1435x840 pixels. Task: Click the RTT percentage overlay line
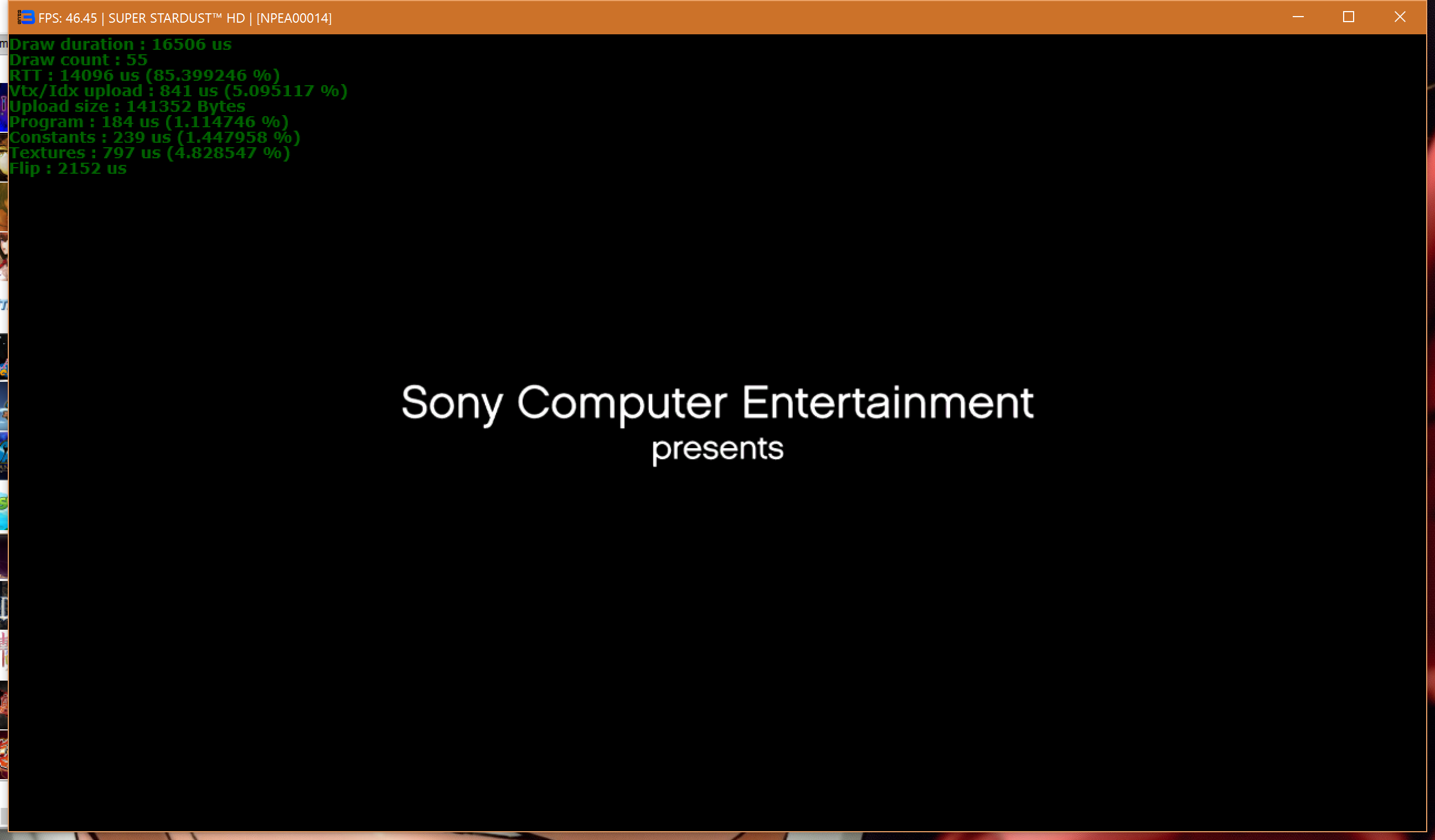[144, 75]
